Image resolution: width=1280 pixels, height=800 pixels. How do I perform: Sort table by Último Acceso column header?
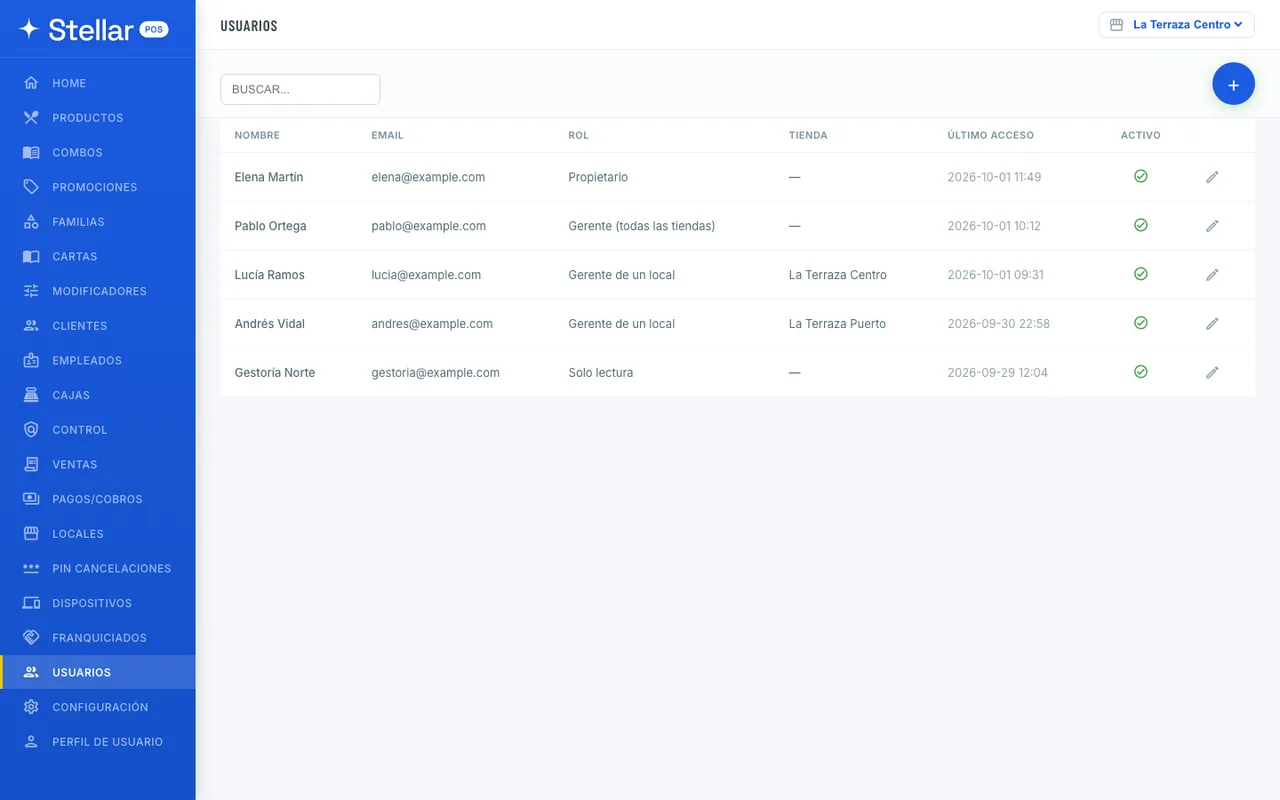coord(990,135)
